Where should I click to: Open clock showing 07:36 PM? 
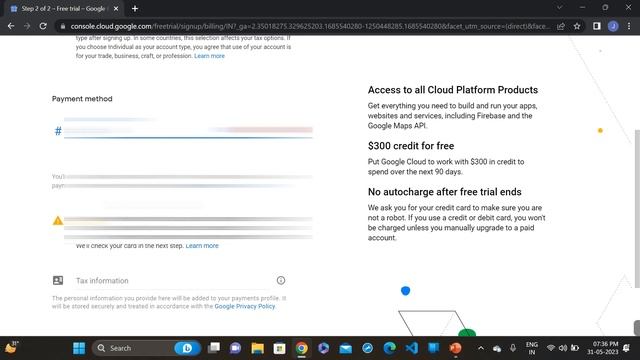pos(603,348)
